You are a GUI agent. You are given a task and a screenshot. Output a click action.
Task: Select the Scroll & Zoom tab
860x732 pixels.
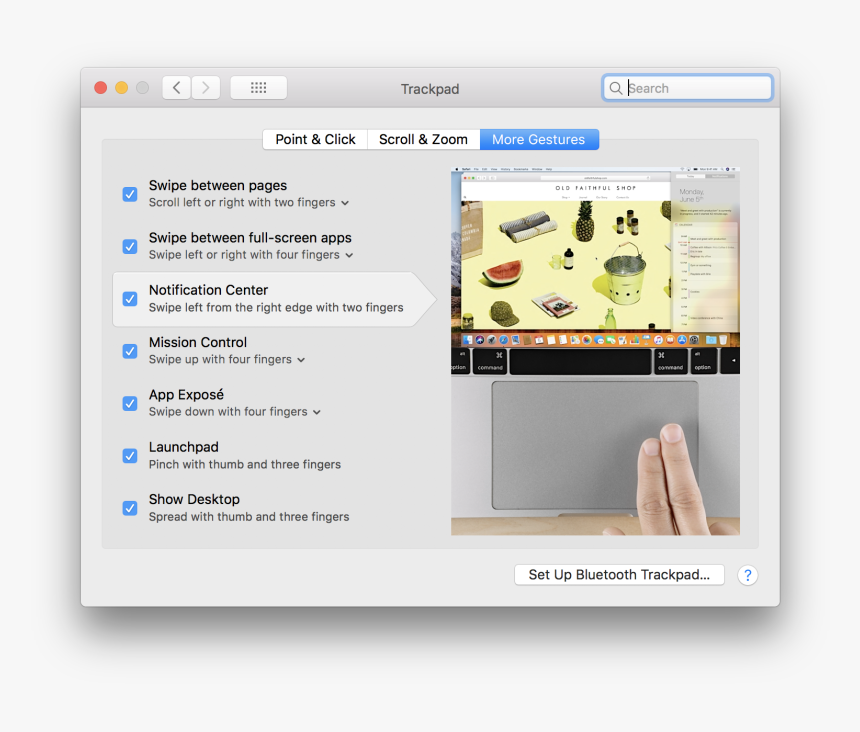click(423, 139)
